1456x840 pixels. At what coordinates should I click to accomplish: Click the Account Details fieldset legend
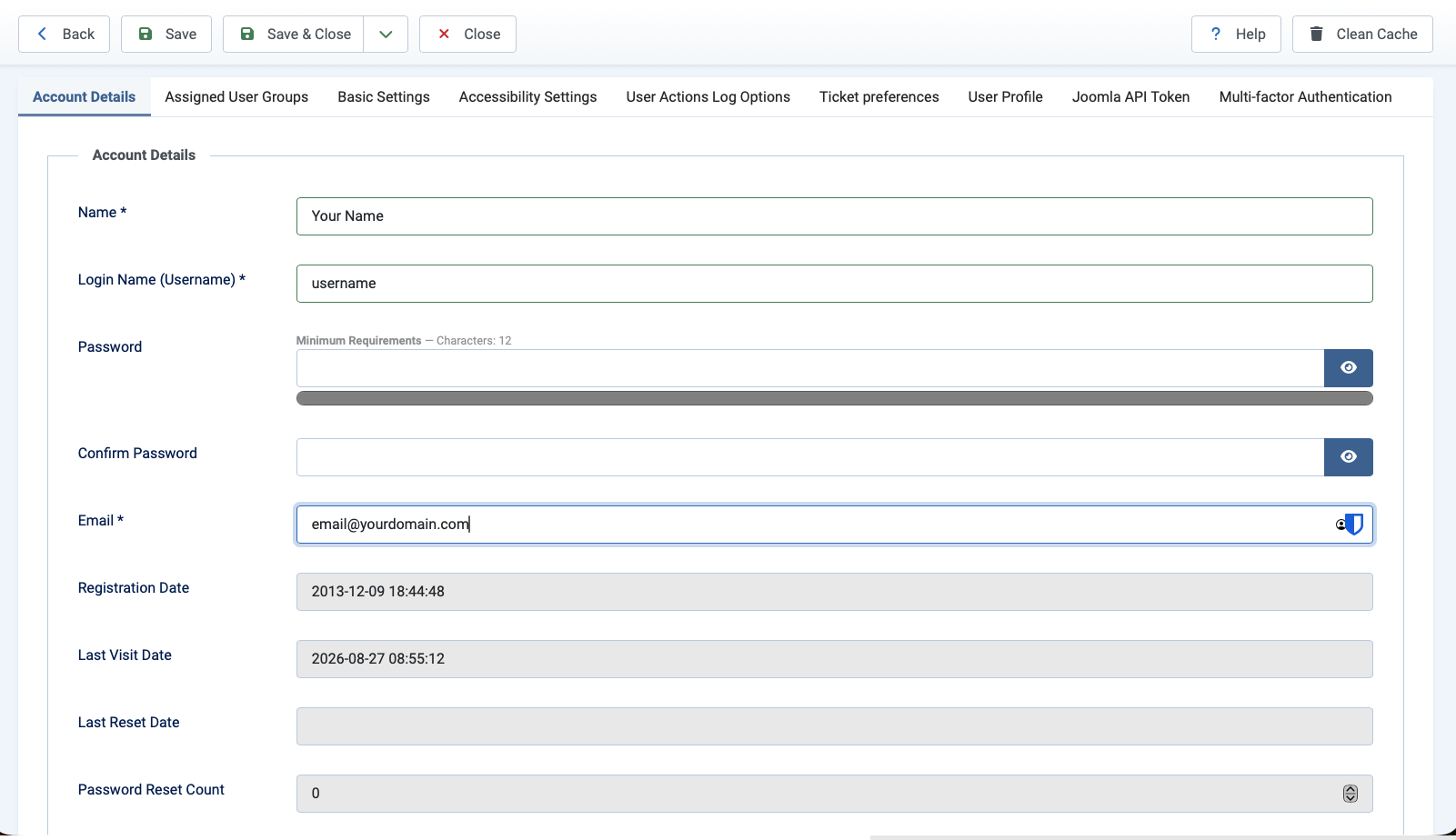click(x=144, y=155)
